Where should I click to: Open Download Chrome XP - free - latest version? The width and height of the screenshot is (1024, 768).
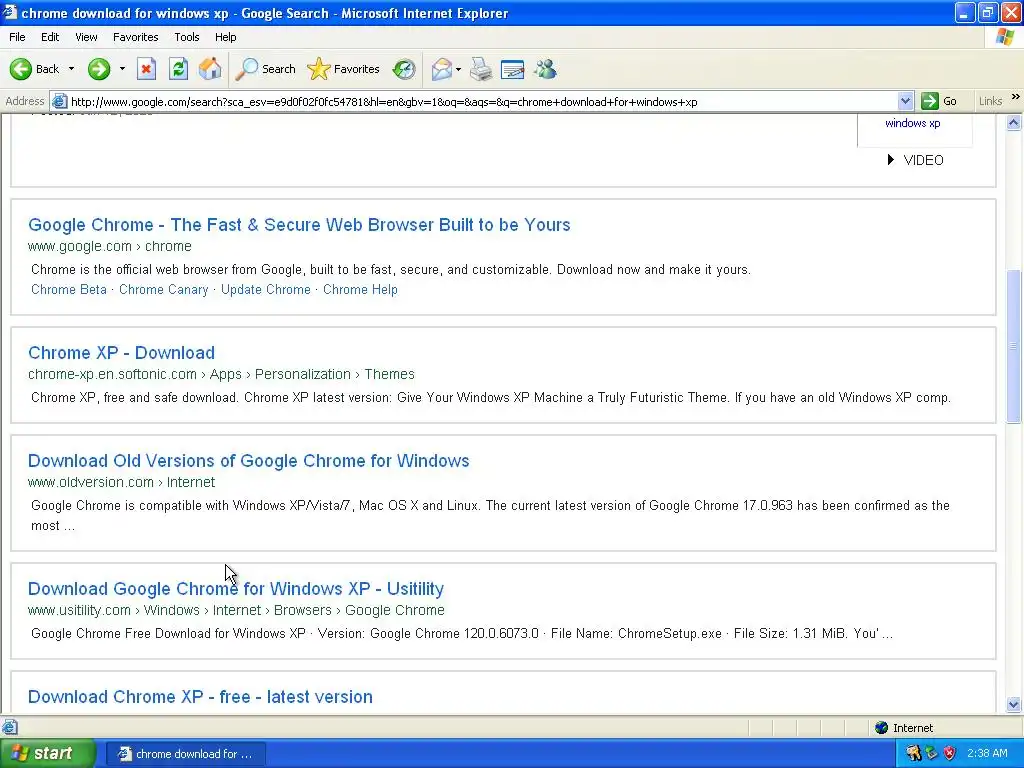click(x=200, y=697)
